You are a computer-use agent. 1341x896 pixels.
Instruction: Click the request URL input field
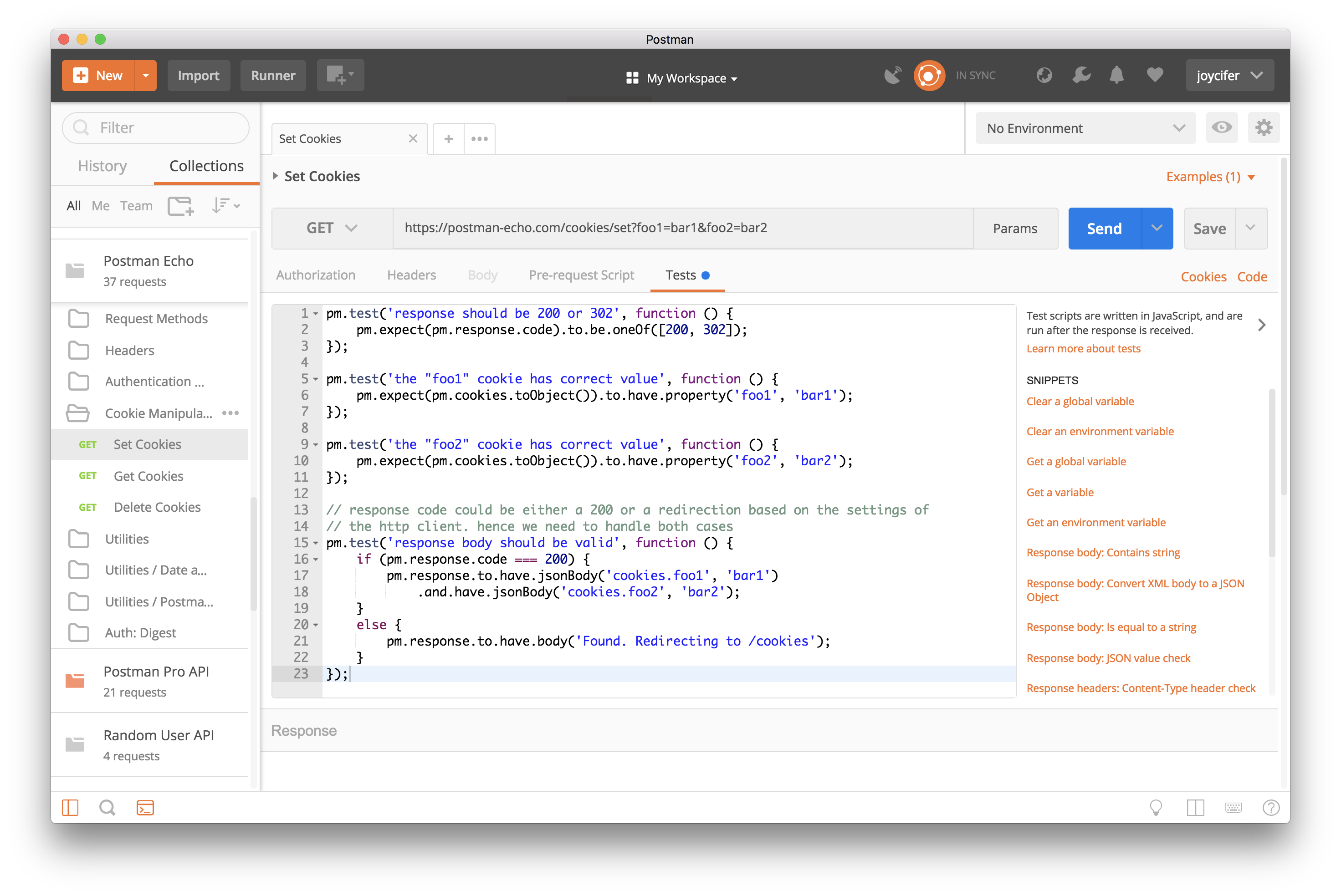tap(682, 229)
